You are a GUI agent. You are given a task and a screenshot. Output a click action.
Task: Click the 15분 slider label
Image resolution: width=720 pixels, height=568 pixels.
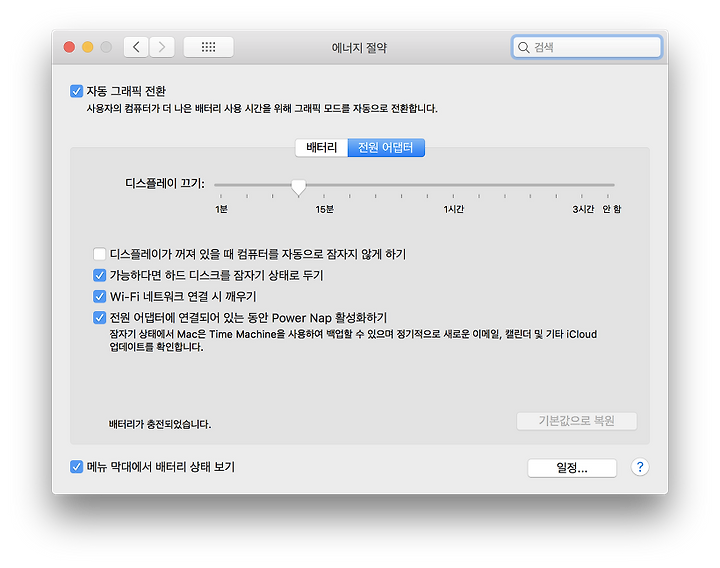click(325, 209)
